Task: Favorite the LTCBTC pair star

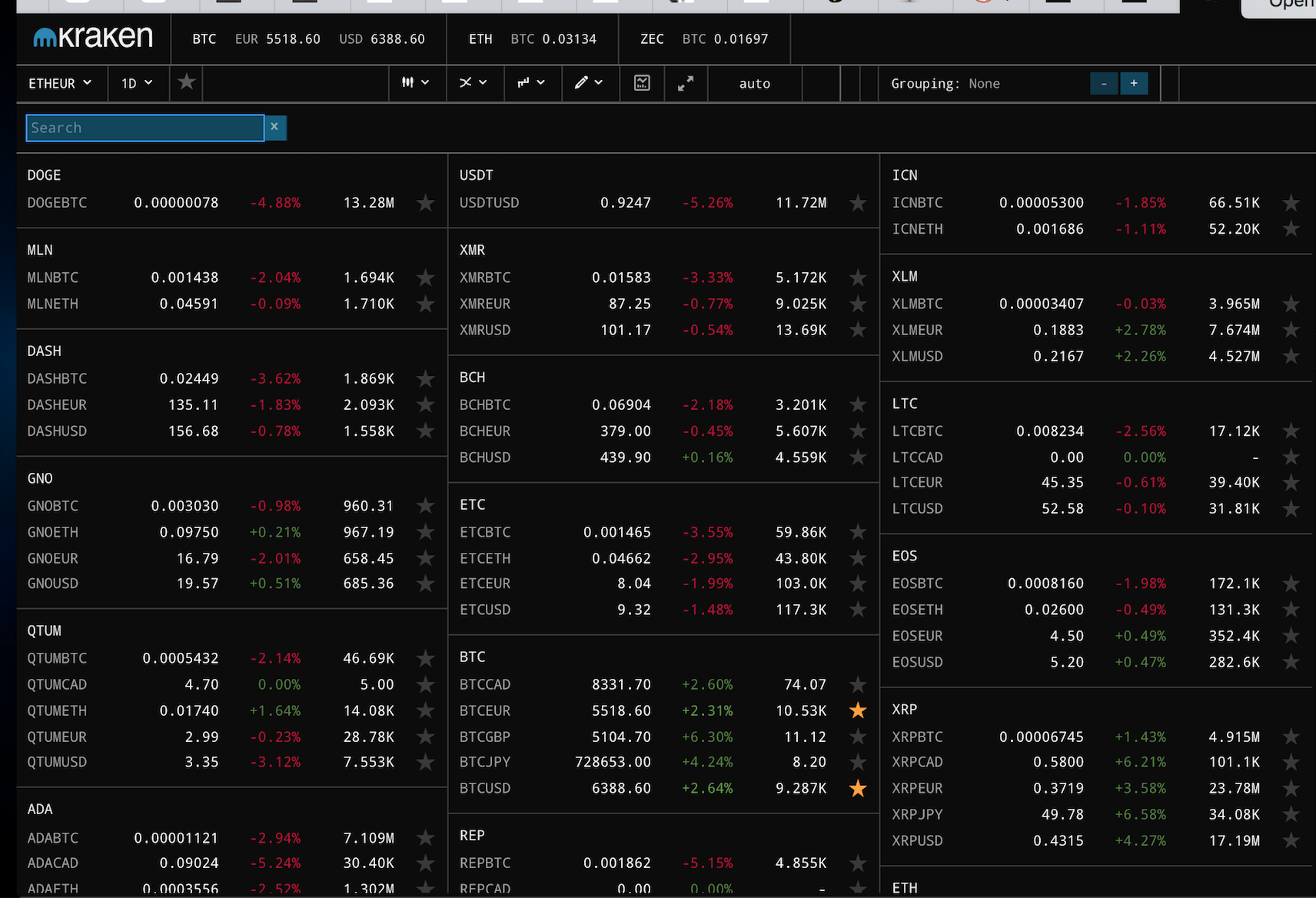Action: 1291,431
